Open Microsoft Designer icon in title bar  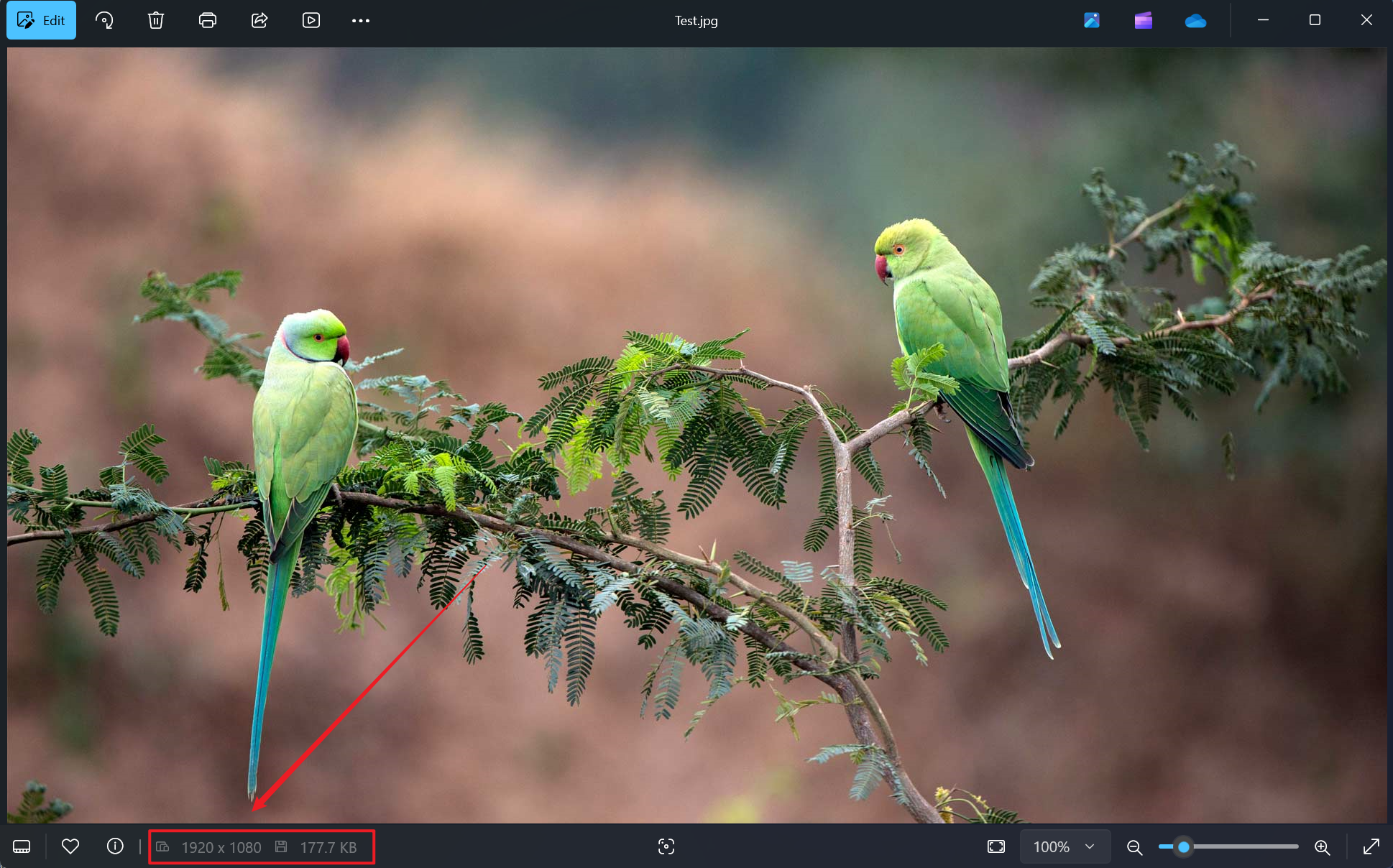point(1092,20)
